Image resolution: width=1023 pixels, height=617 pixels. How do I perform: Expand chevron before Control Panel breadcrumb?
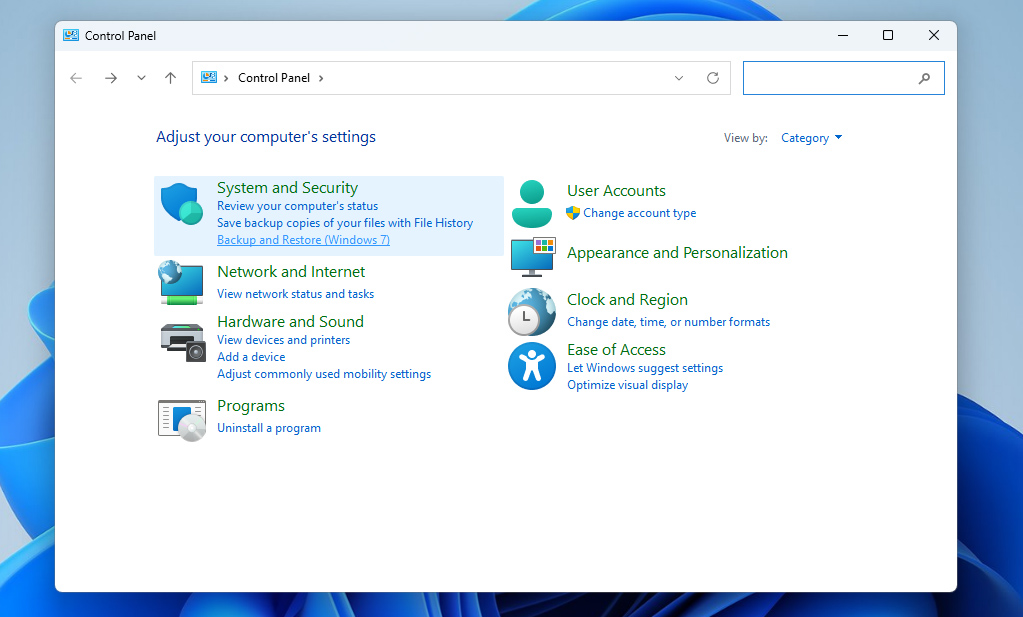point(226,78)
